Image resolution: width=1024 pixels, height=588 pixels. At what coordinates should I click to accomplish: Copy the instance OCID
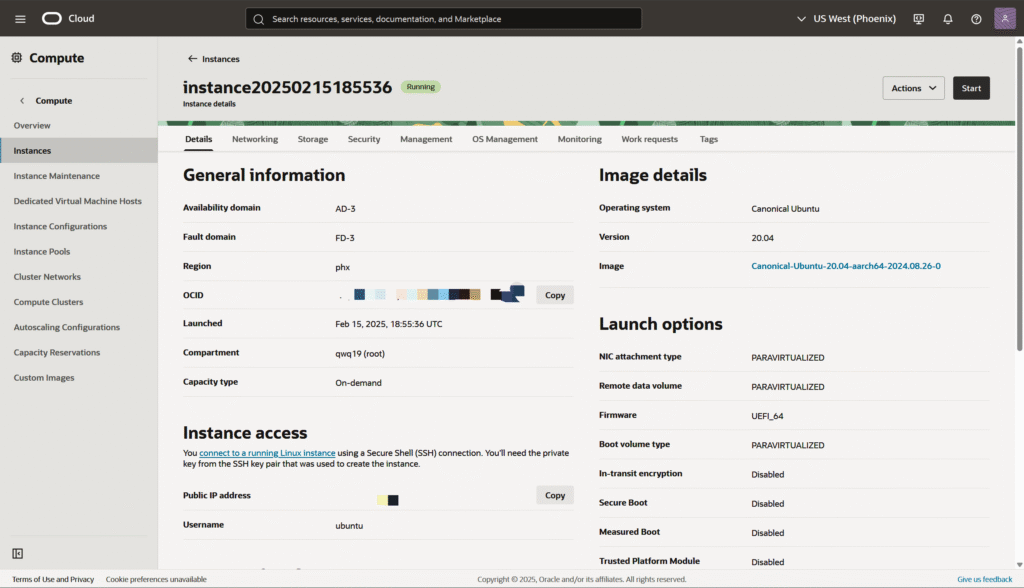coord(555,295)
